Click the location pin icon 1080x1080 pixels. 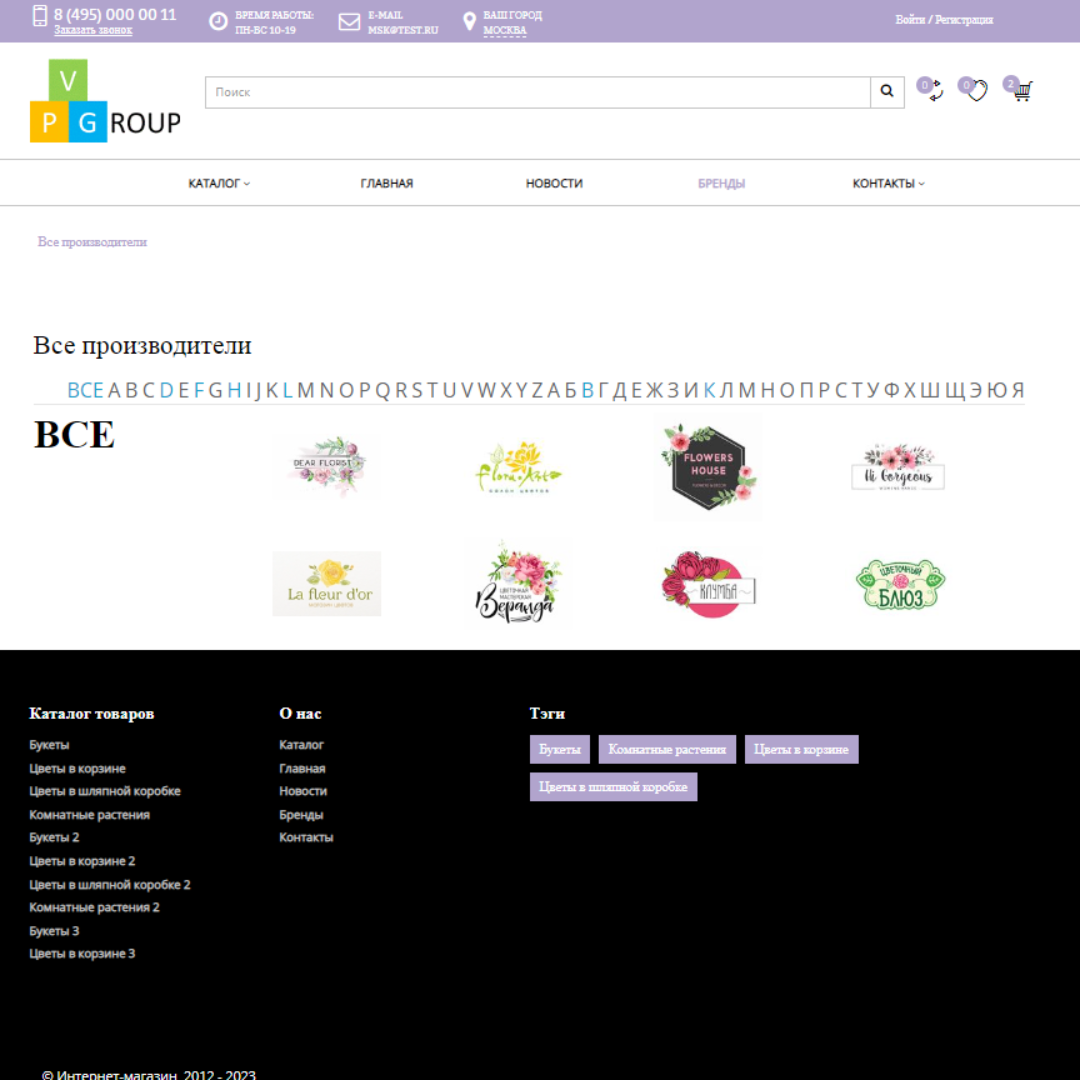coord(469,22)
